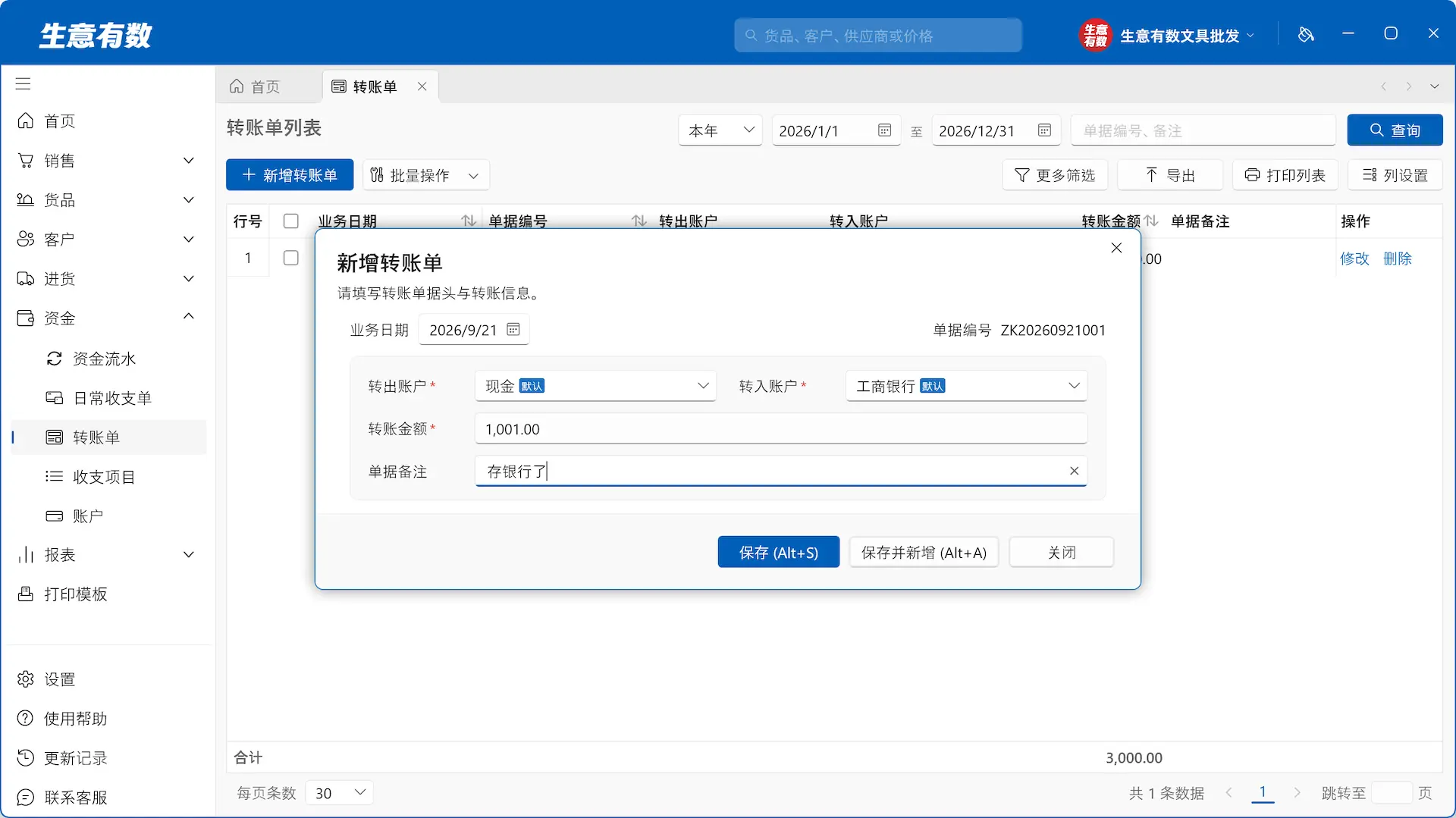The height and width of the screenshot is (818, 1456).
Task: Click the 修改 link in row 1
Action: [x=1354, y=259]
